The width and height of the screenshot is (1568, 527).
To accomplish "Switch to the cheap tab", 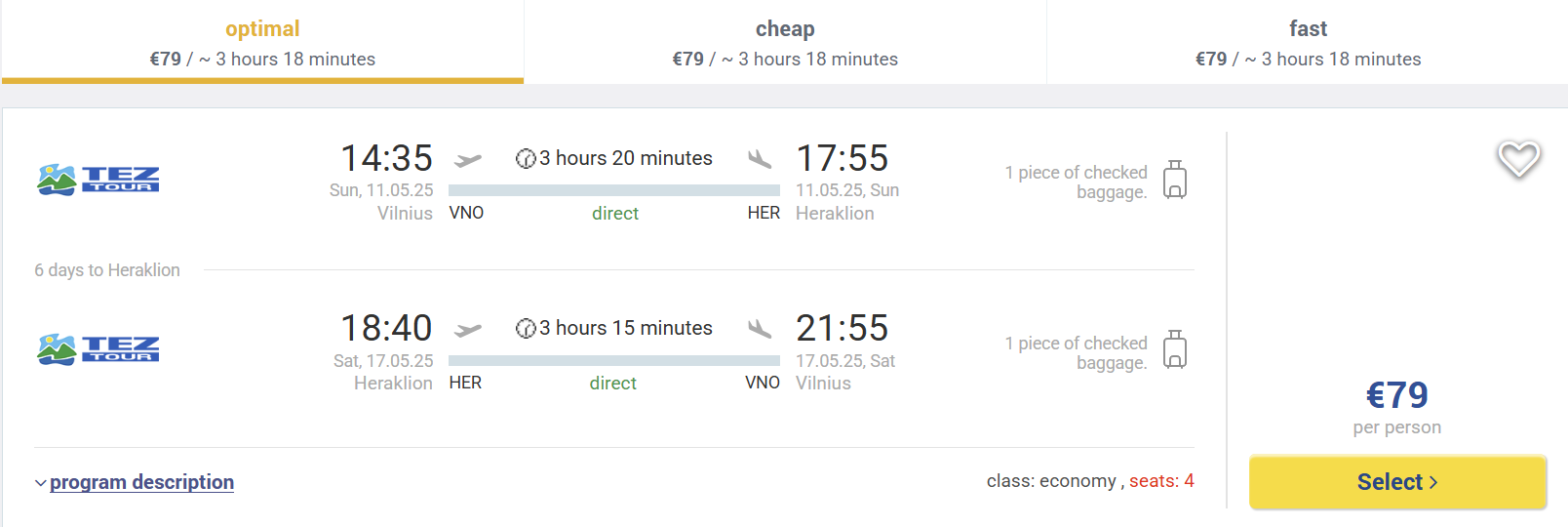I will point(785,42).
